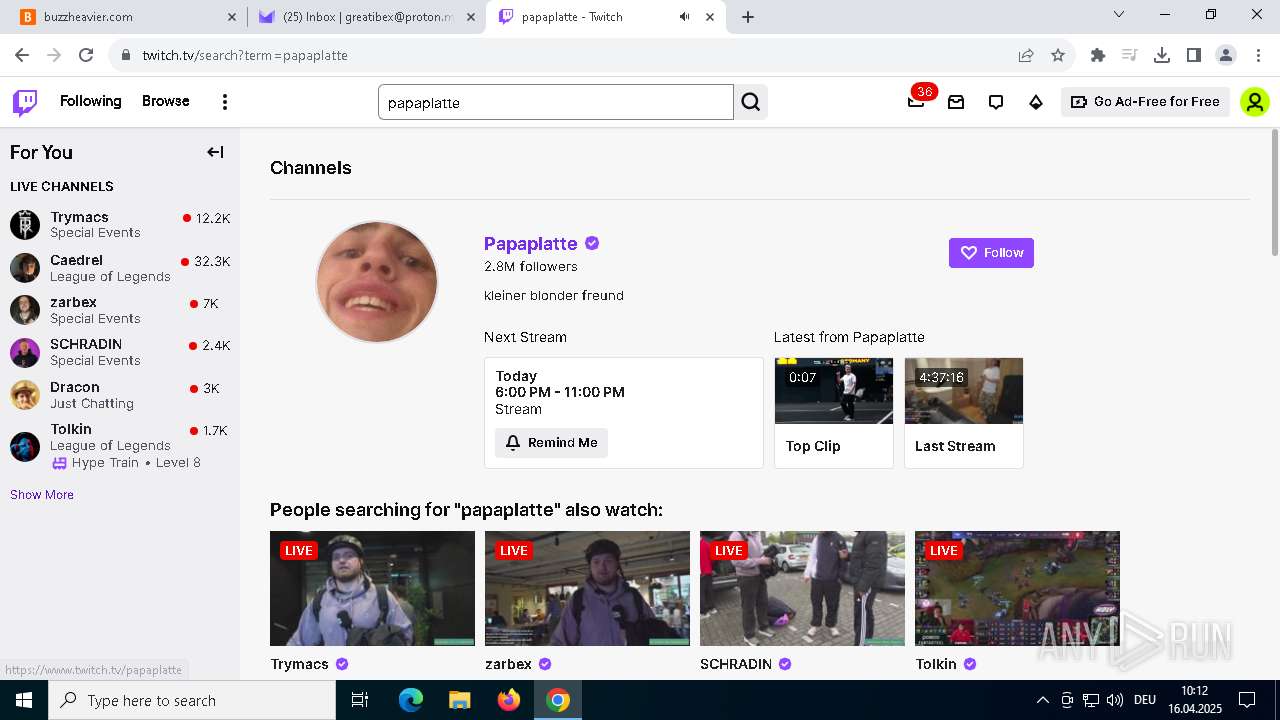Open Chrome downloads icon

tap(1162, 55)
